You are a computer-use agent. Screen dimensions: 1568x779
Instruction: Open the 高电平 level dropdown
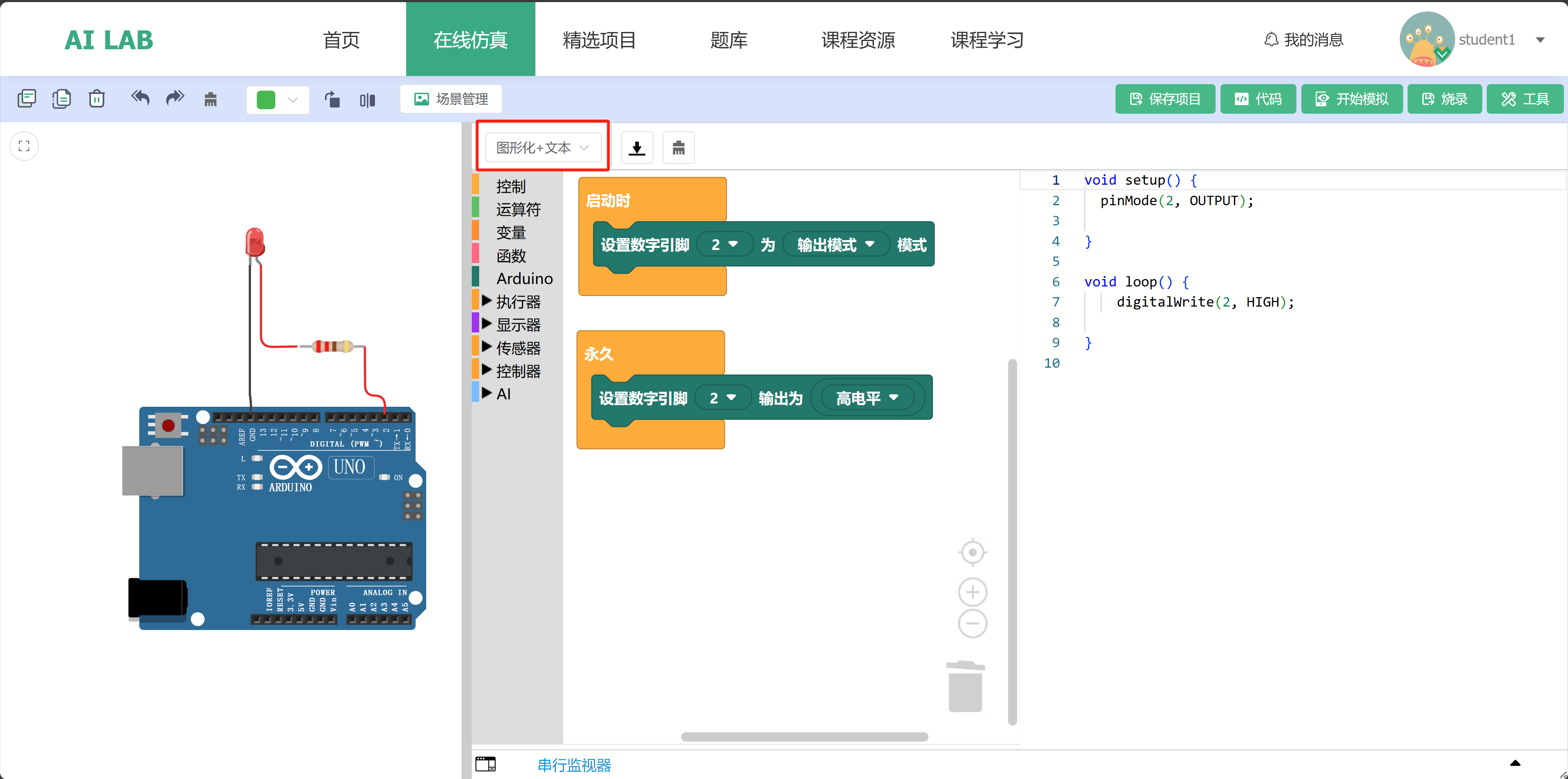tap(866, 399)
